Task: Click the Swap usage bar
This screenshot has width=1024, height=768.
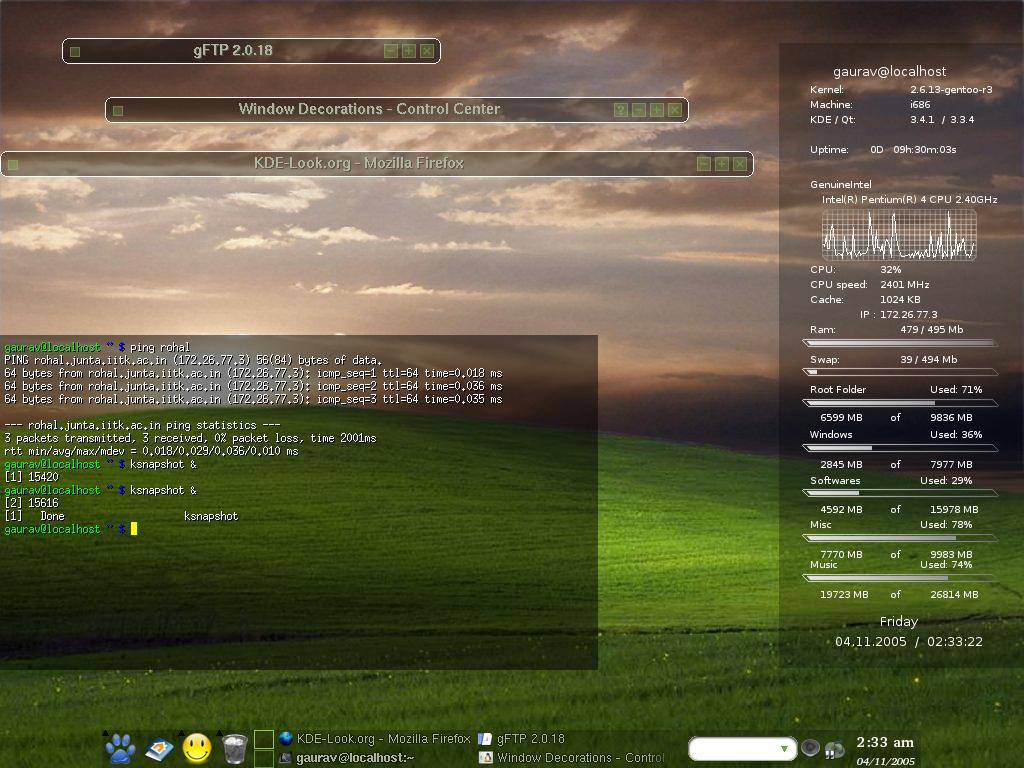Action: click(x=899, y=372)
